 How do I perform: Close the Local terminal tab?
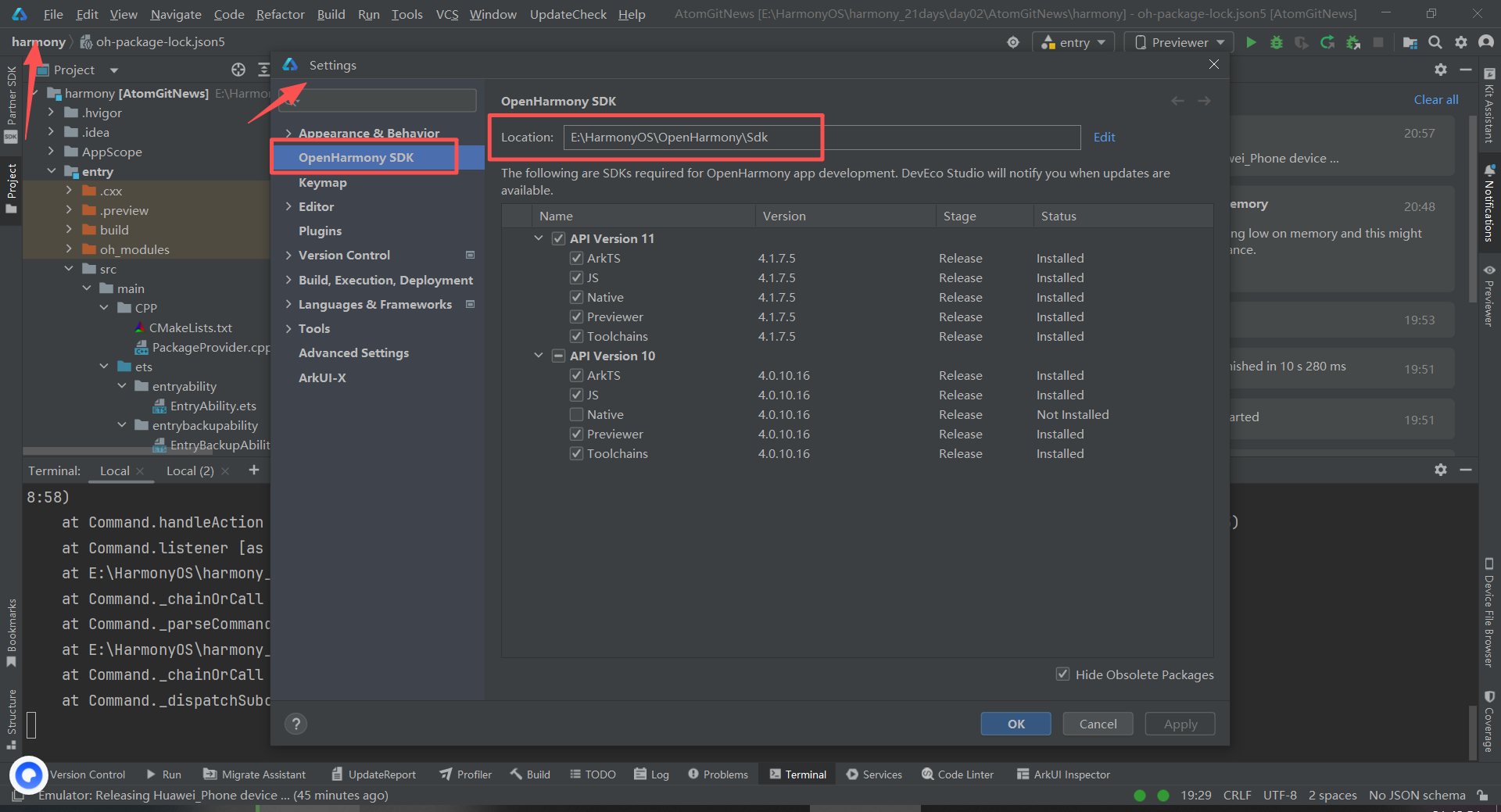[141, 471]
